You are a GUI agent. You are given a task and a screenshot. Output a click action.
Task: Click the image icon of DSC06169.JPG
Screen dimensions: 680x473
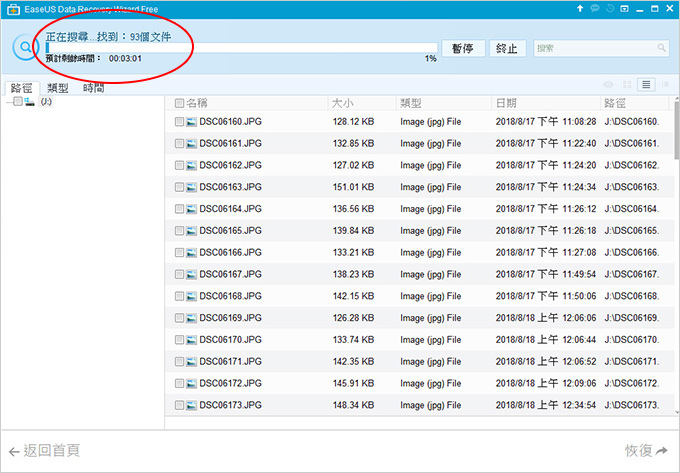tap(191, 318)
